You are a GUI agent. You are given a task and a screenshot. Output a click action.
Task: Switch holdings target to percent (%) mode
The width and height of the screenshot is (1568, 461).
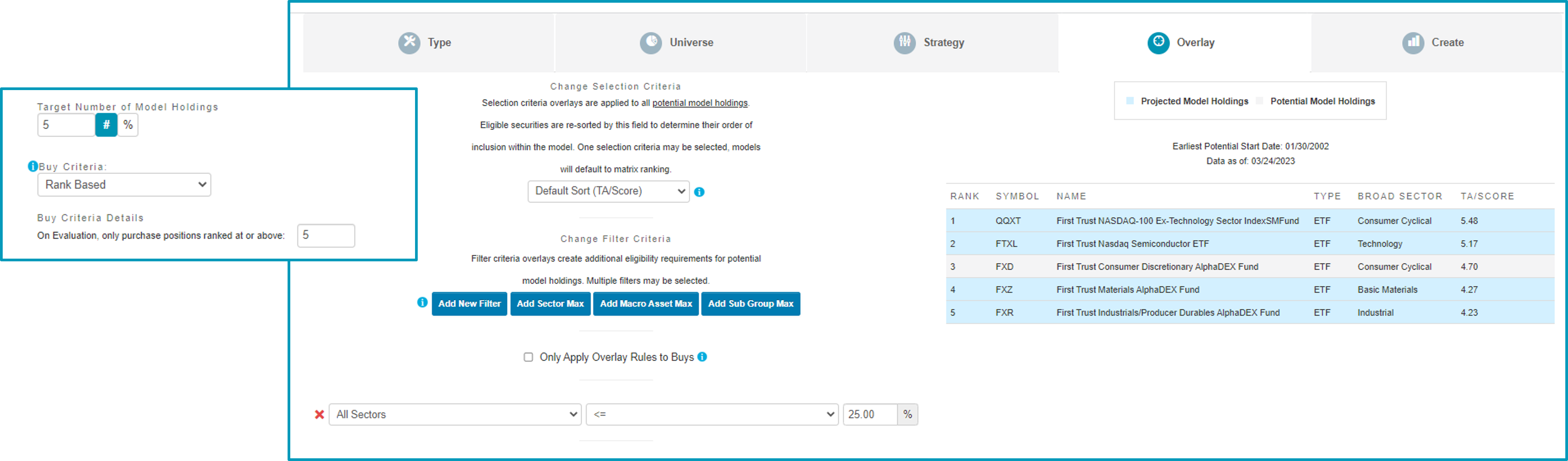[x=128, y=125]
